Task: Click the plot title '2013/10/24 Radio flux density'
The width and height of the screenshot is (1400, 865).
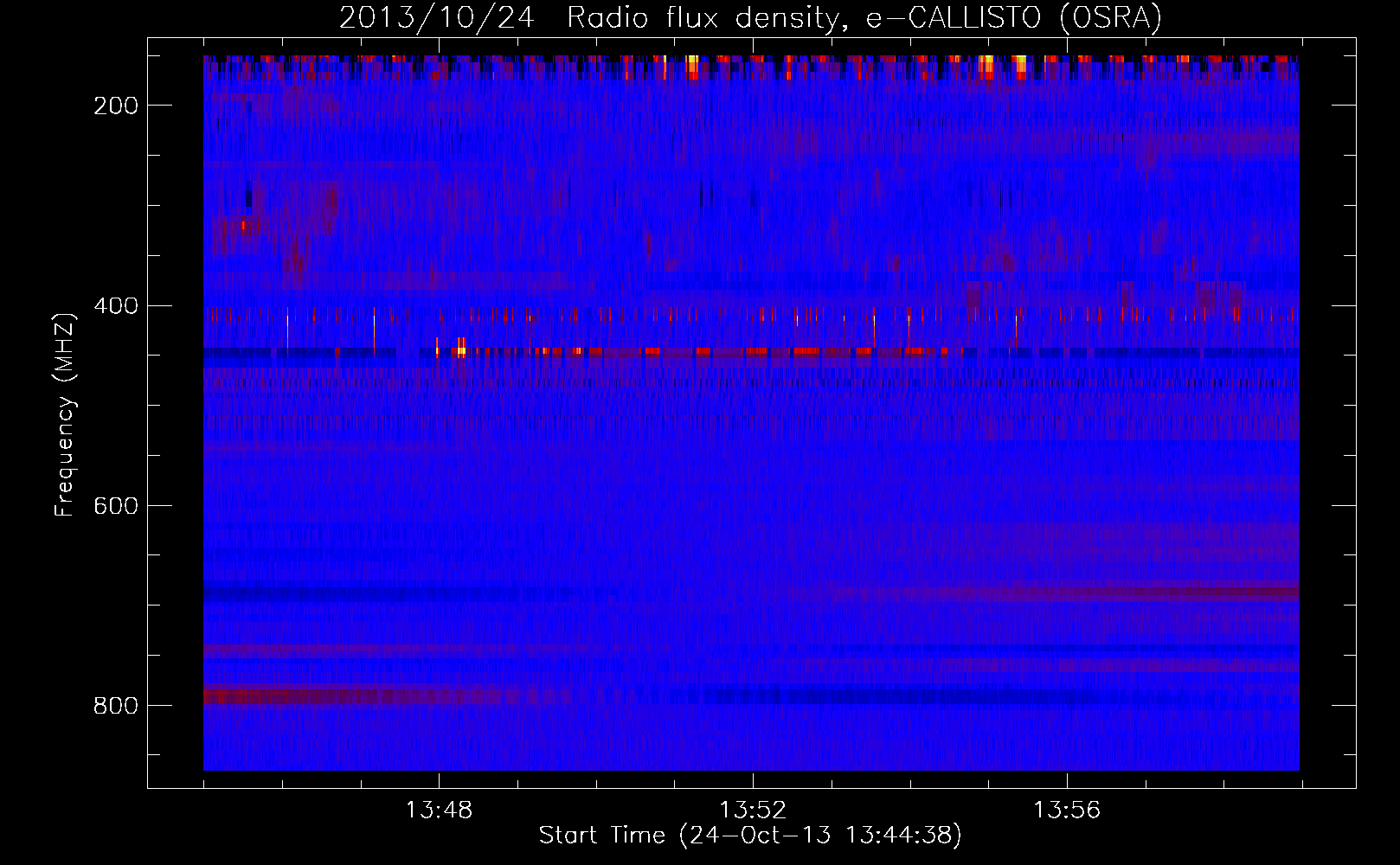Action: (x=750, y=17)
